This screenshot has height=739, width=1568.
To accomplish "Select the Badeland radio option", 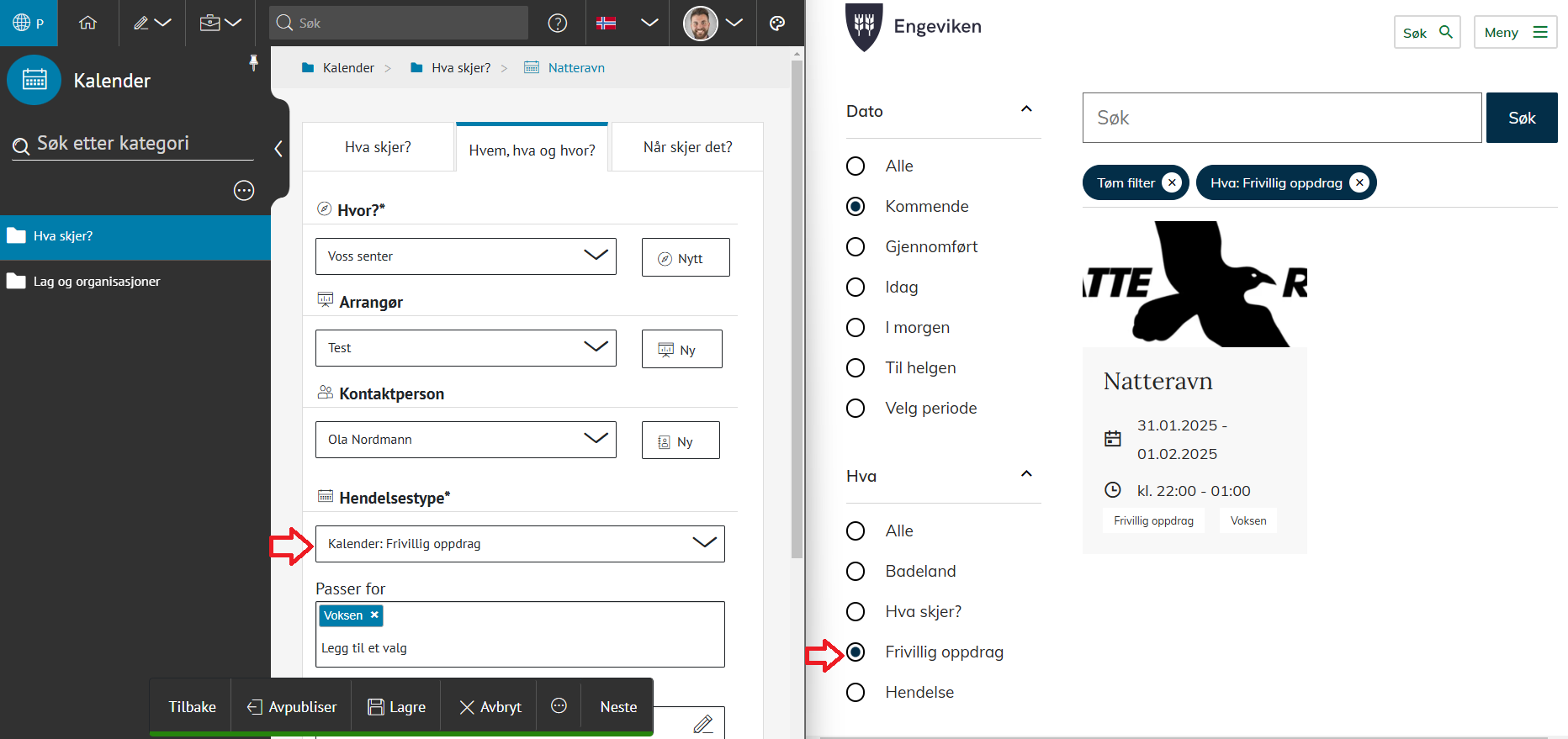I will tap(856, 572).
